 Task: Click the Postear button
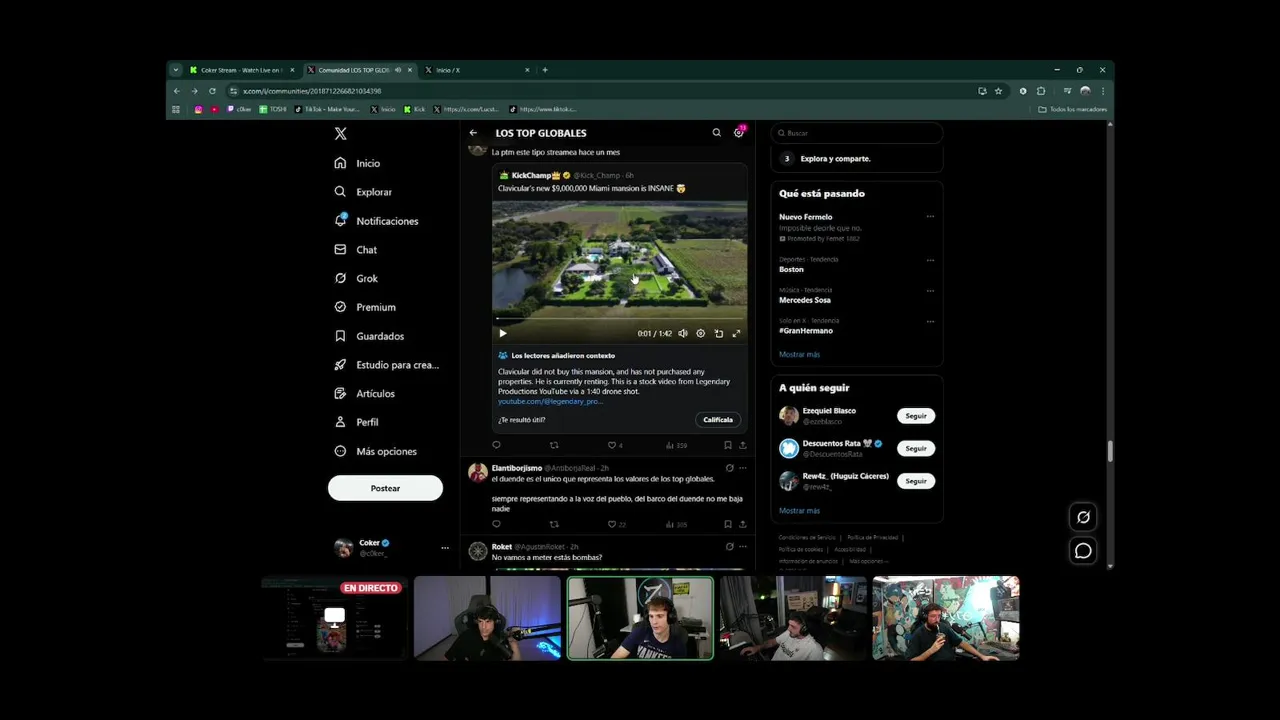[385, 488]
